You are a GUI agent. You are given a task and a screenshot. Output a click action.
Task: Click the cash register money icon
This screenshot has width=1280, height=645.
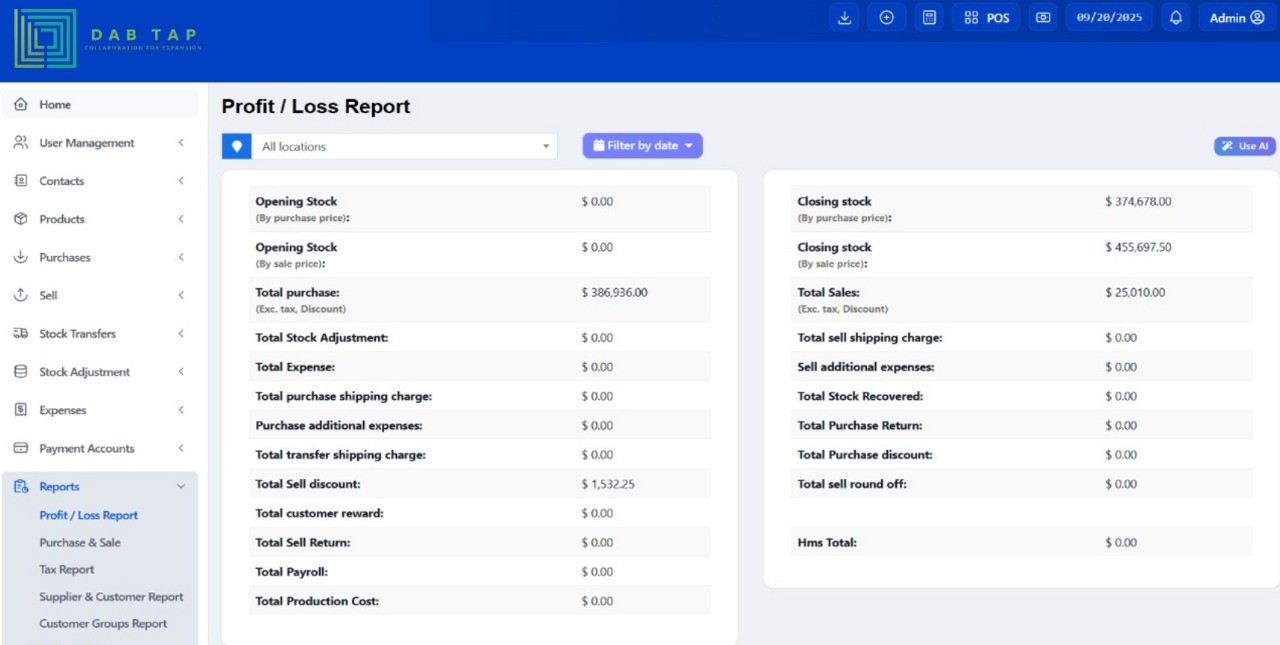point(1043,18)
